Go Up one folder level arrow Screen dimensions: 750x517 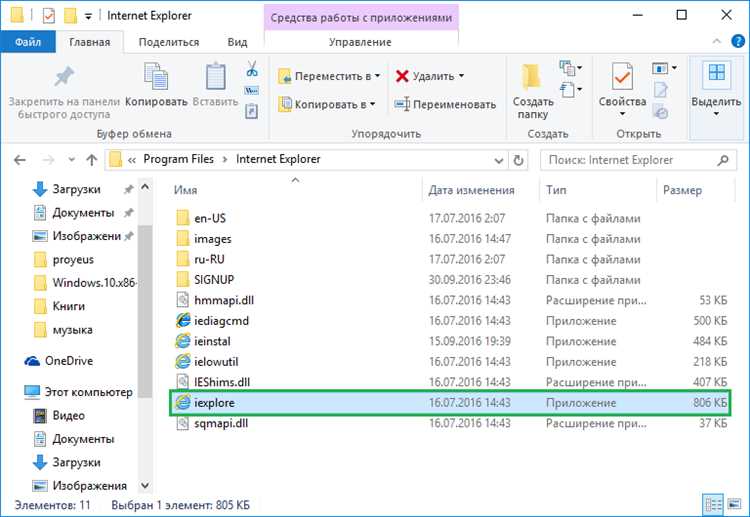(91, 160)
